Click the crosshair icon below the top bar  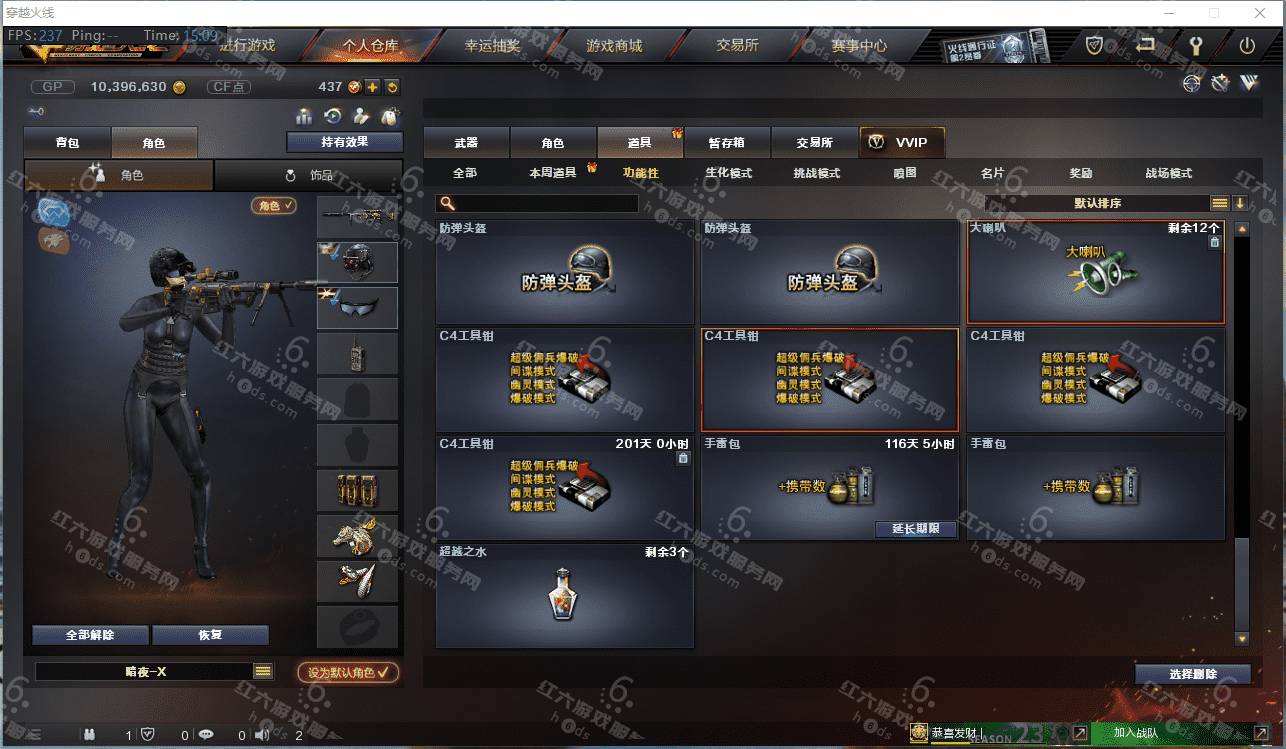[1191, 83]
